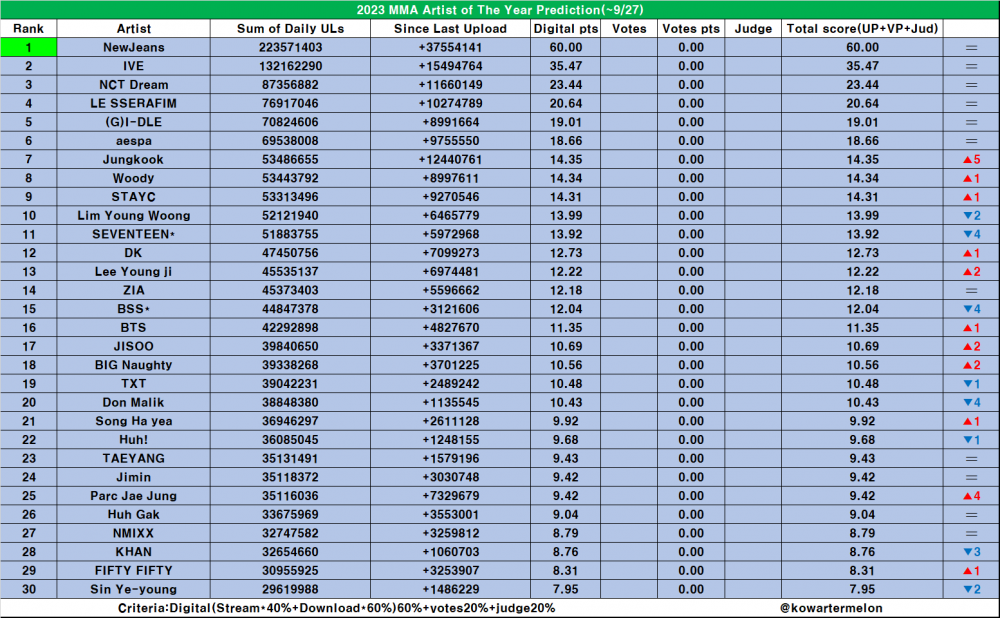
Task: Click the unchanged equals sign in Huh Gak row
Action: pos(971,515)
